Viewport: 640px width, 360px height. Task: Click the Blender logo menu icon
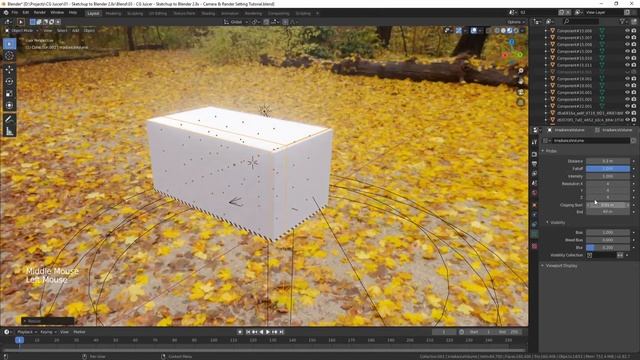point(6,13)
